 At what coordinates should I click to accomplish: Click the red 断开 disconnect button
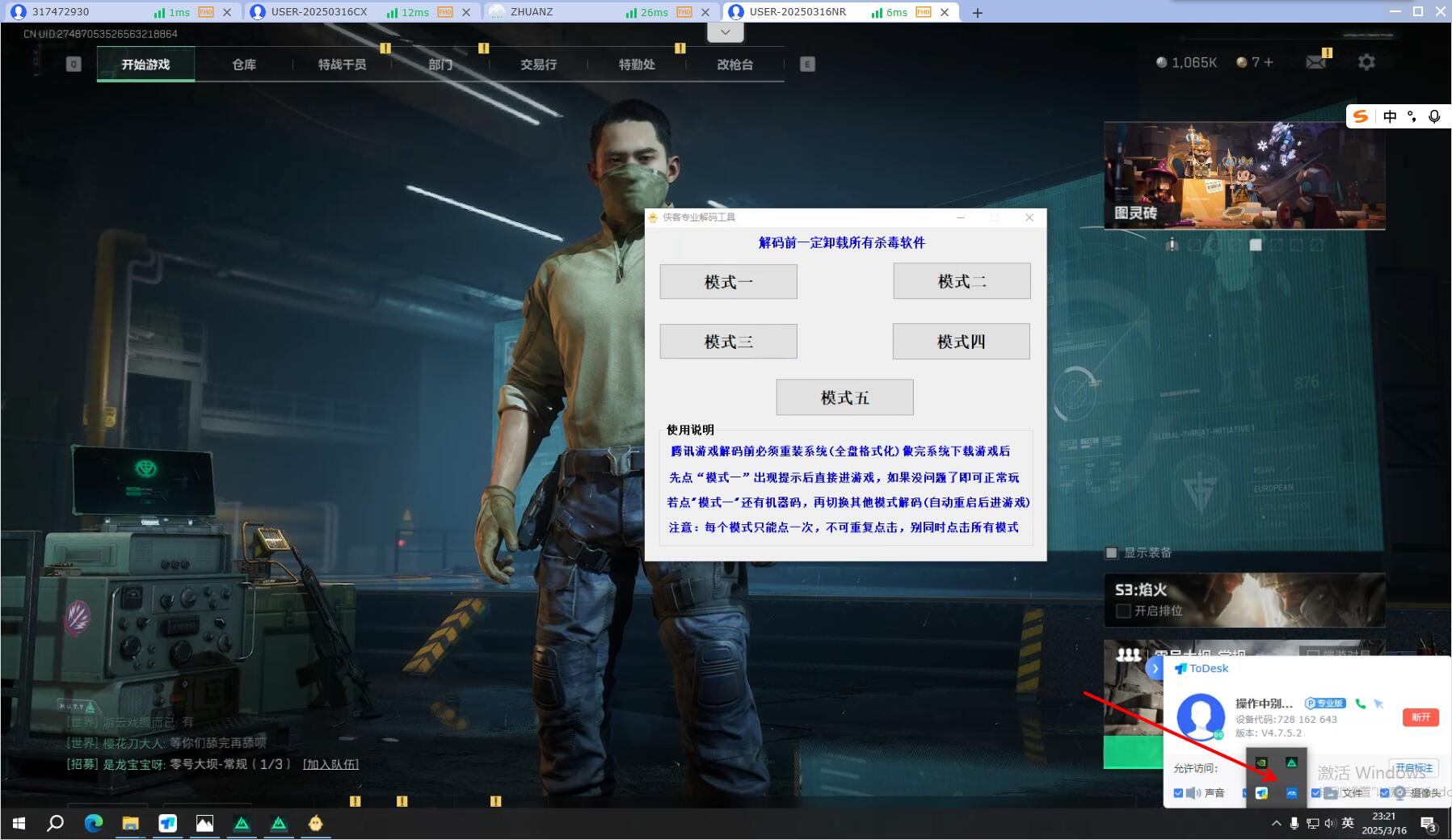click(1420, 717)
